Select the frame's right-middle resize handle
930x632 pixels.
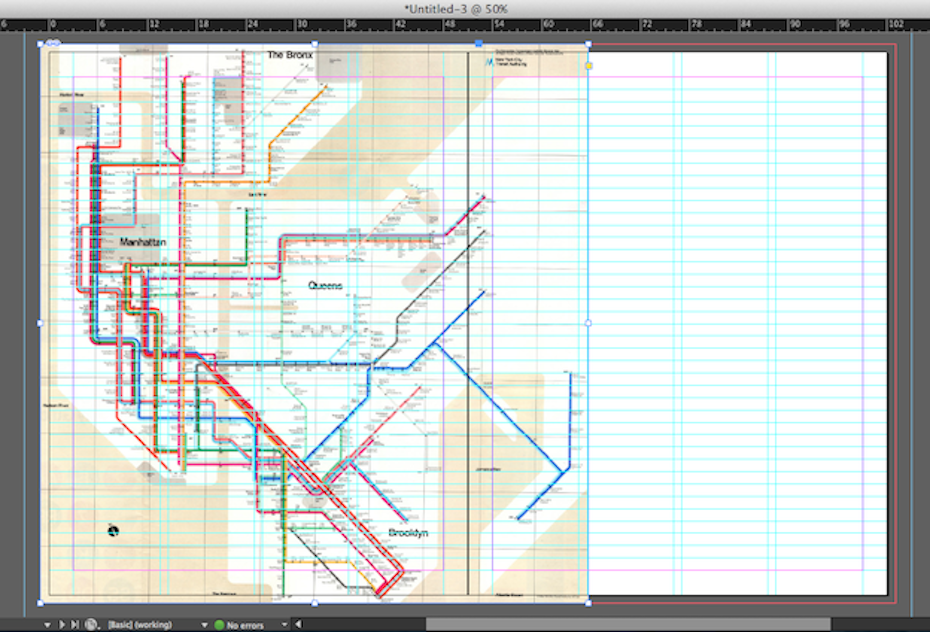(x=588, y=323)
